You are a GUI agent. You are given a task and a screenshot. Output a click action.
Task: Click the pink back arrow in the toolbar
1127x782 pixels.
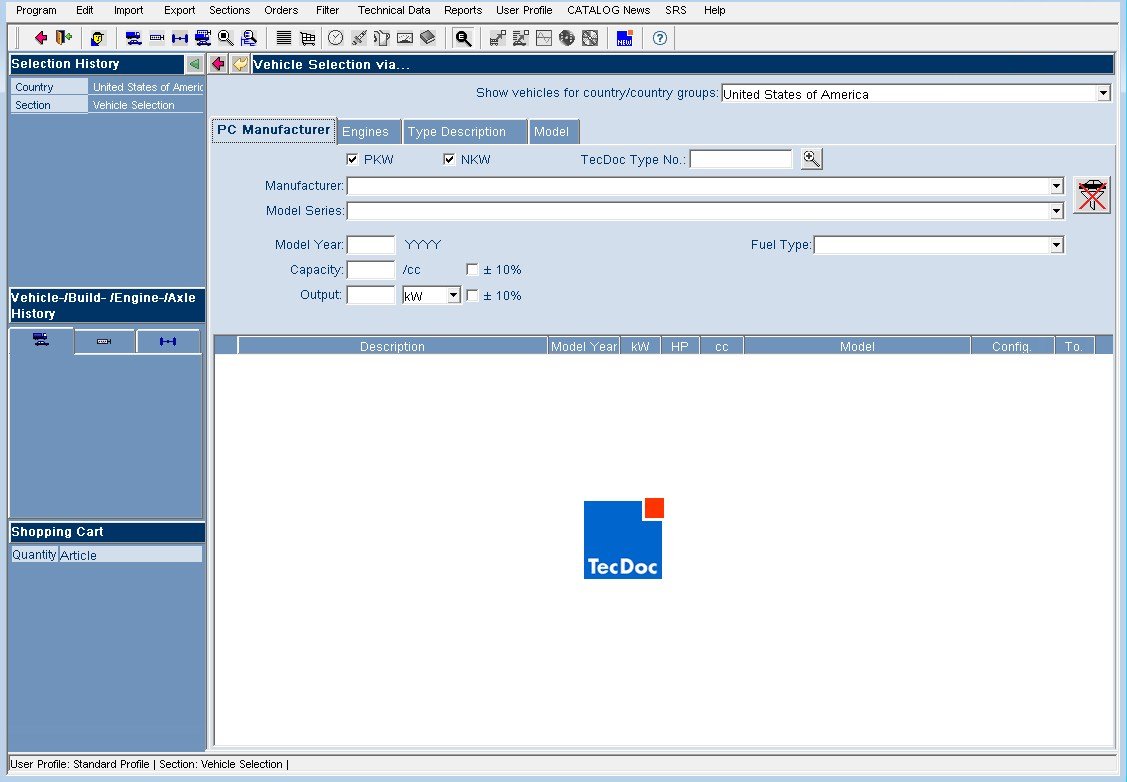(x=40, y=38)
